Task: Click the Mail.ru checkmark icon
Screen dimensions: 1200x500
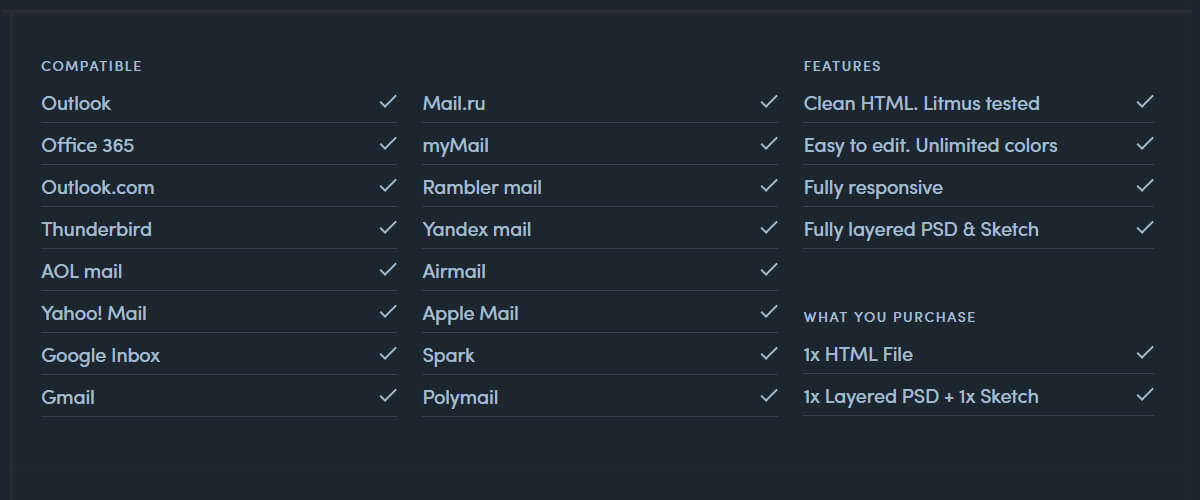Action: (768, 102)
